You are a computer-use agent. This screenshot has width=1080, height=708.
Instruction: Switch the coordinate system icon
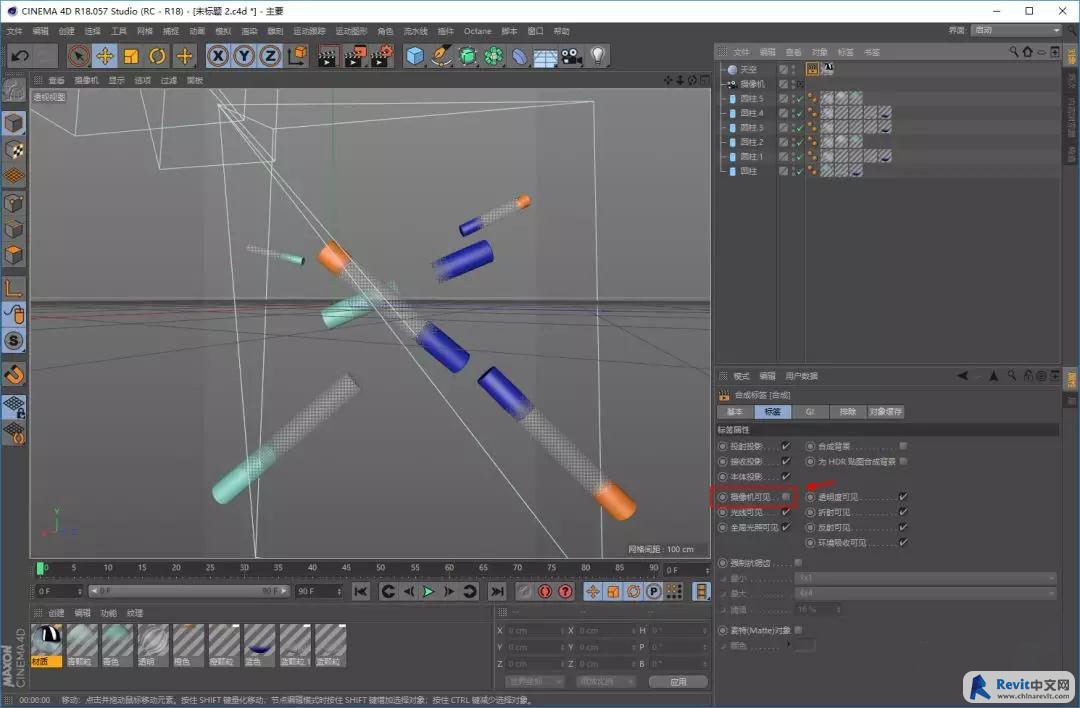[x=297, y=56]
